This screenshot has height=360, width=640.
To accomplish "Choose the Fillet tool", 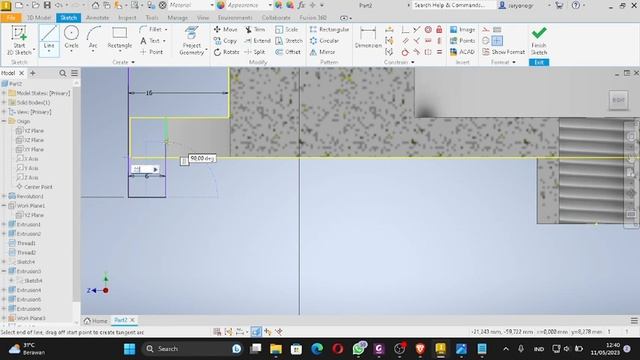I will click(151, 29).
